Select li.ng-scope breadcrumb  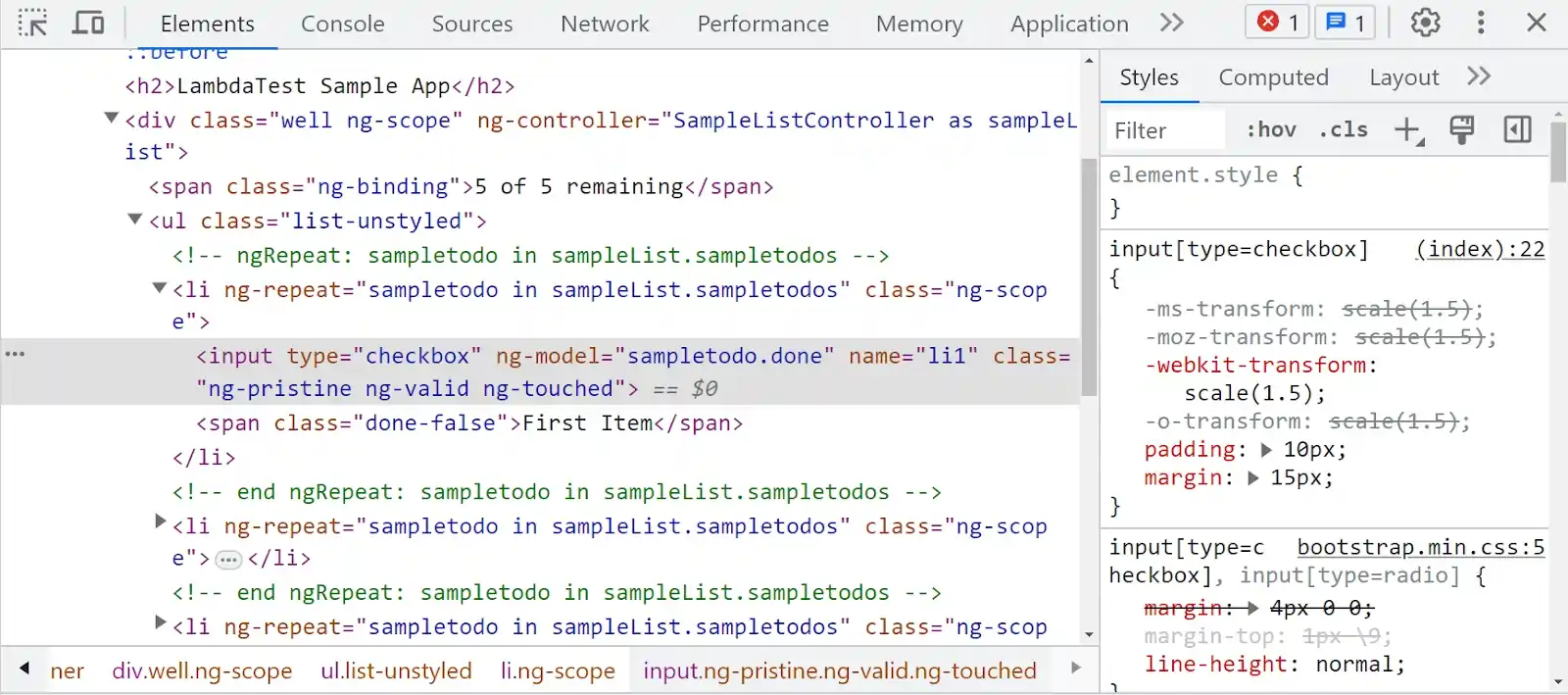(558, 670)
